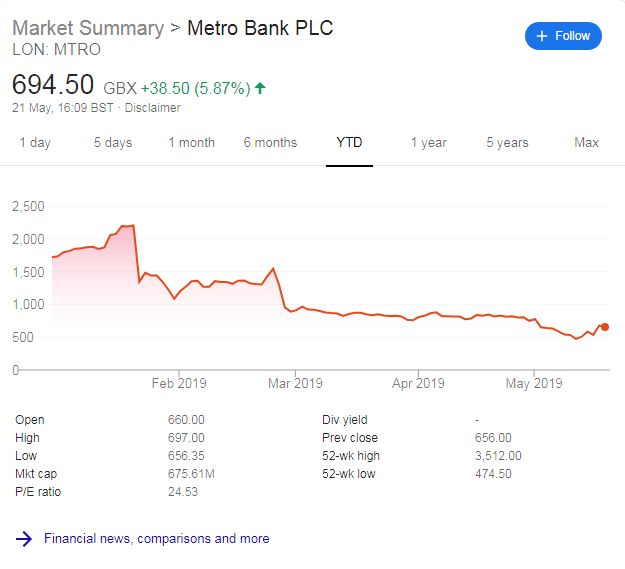This screenshot has height=569, width=625.
Task: Select the 6 months tab
Action: click(270, 143)
